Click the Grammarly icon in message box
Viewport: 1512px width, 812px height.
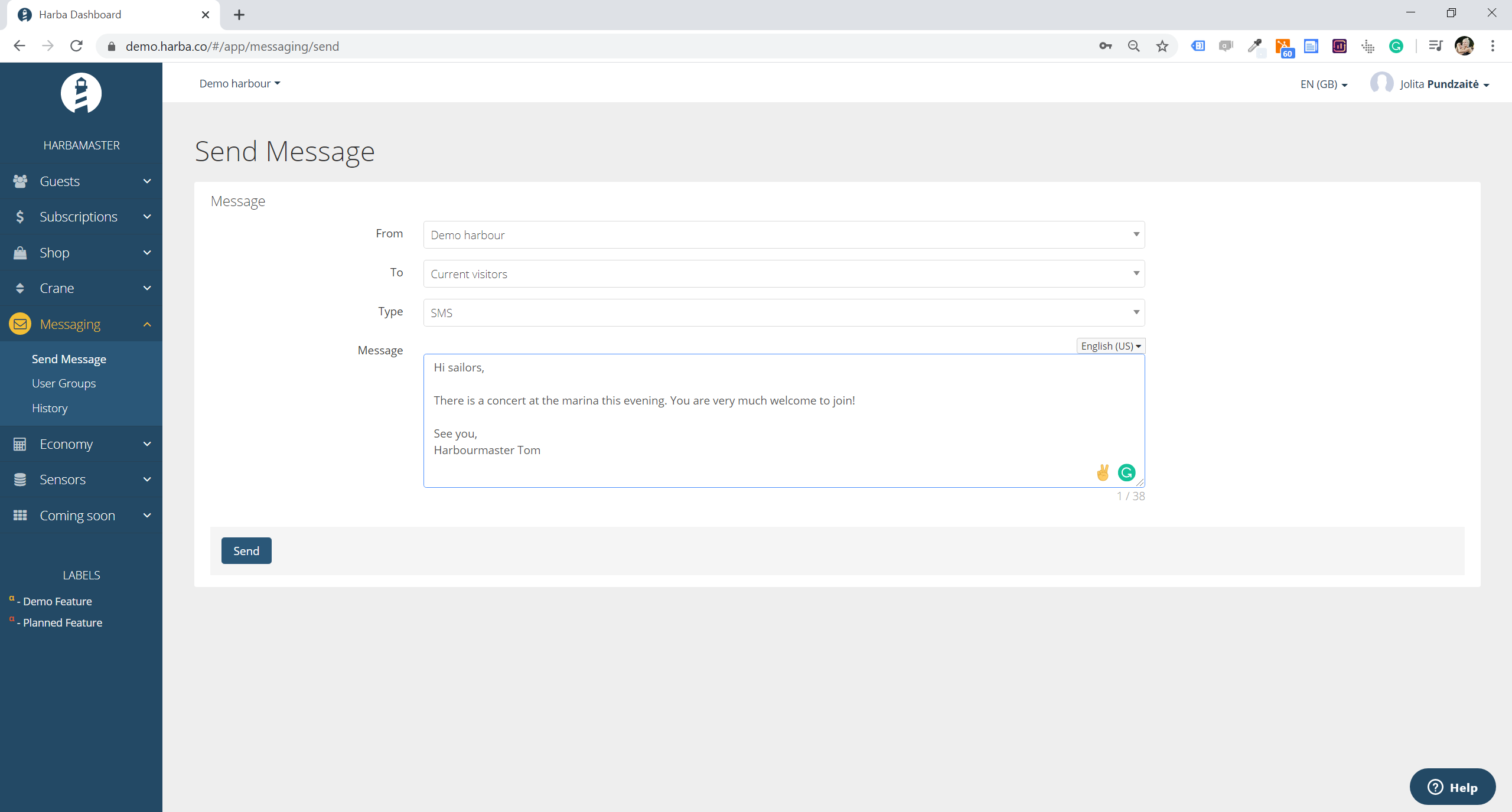pos(1126,472)
